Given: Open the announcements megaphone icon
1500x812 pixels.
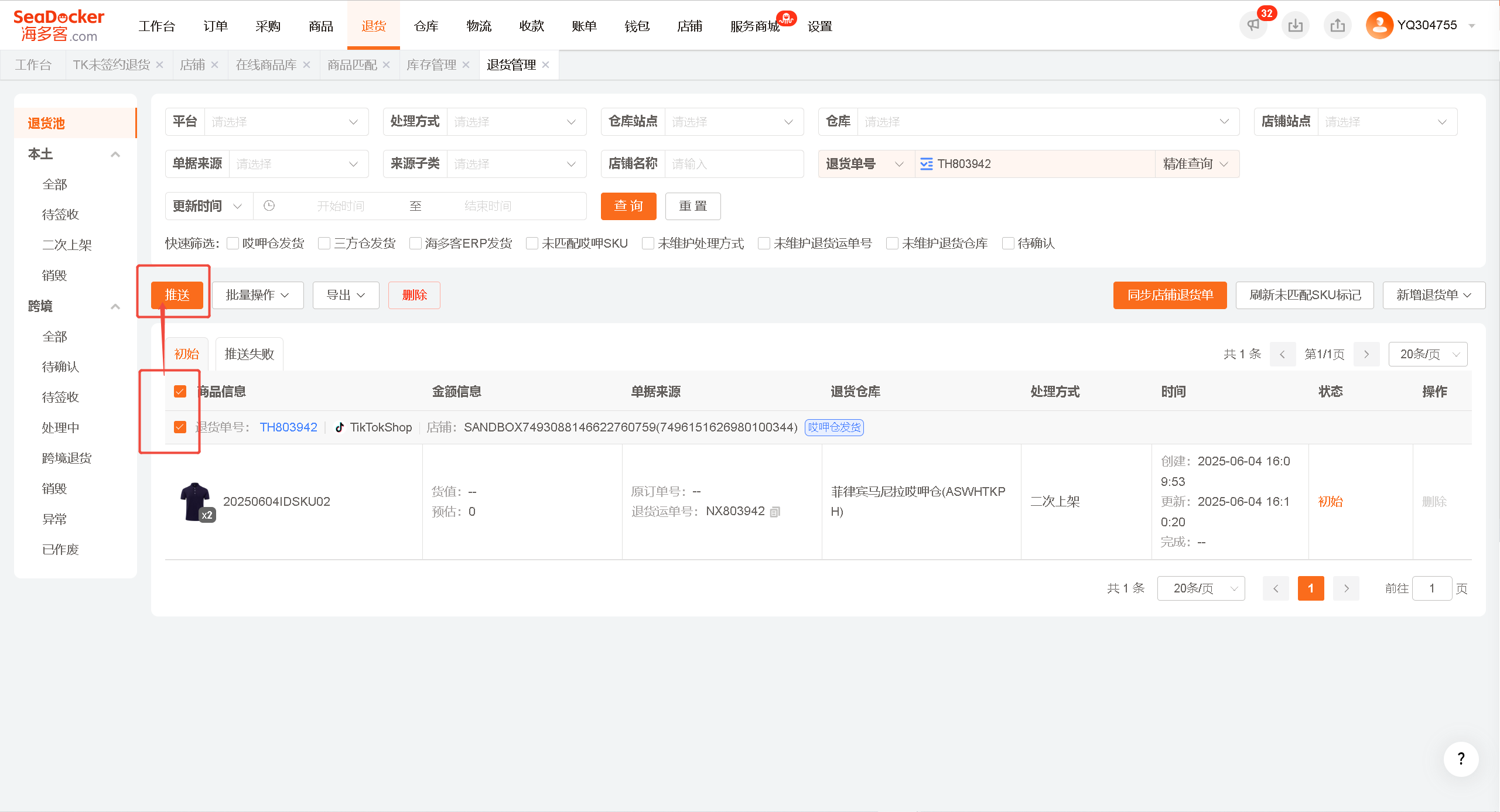Looking at the screenshot, I should tap(1253, 25).
